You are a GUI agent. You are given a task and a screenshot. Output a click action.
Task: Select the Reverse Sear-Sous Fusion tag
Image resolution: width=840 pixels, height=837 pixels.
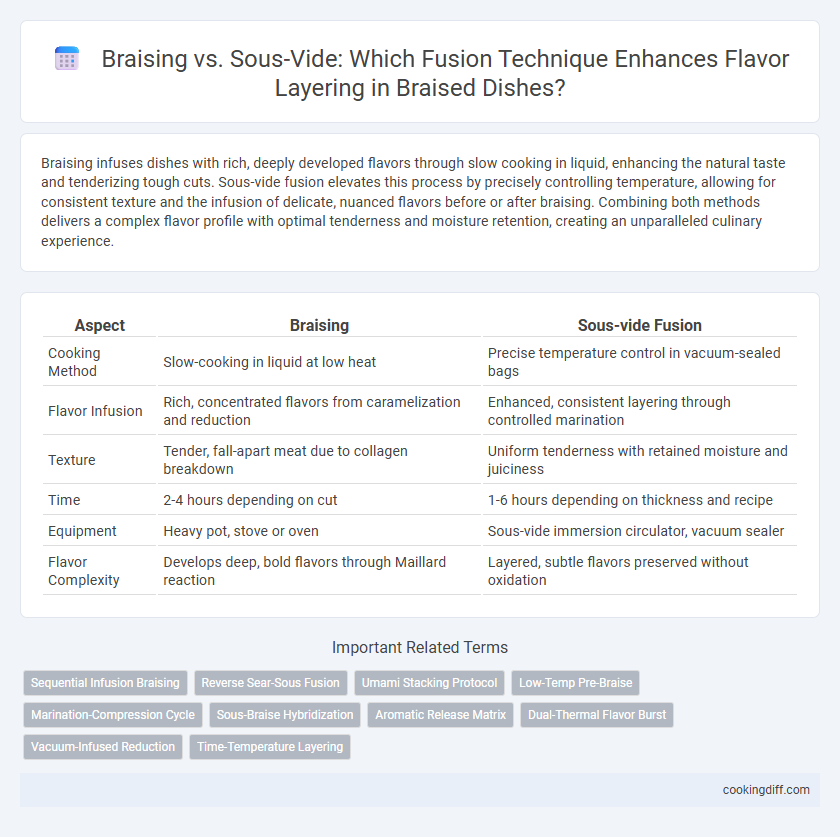(271, 683)
